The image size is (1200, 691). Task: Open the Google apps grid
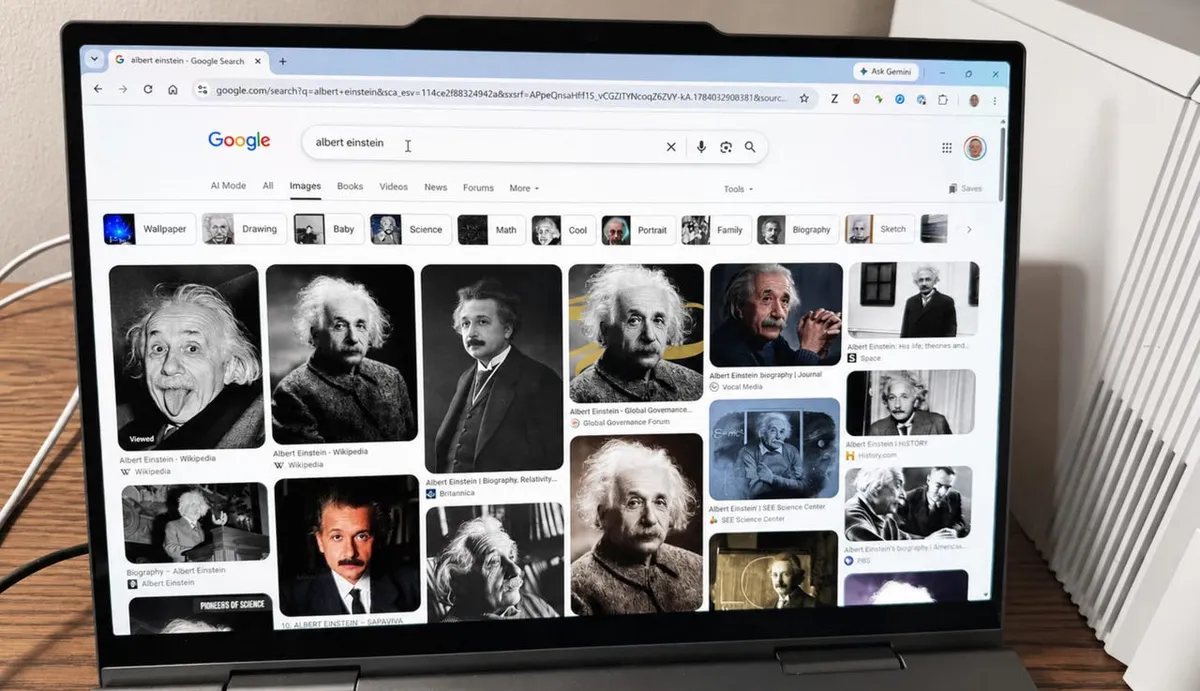click(947, 148)
